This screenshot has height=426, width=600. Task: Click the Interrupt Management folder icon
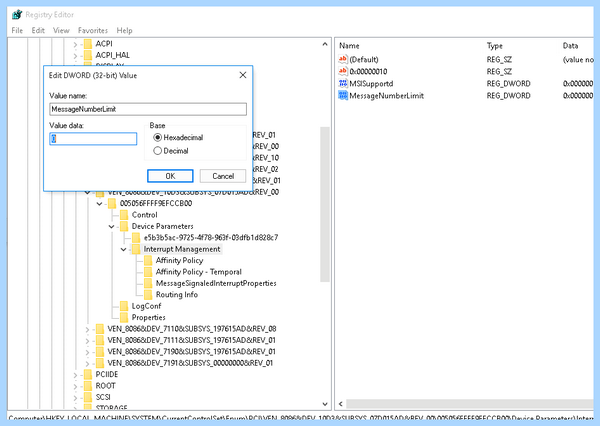136,249
